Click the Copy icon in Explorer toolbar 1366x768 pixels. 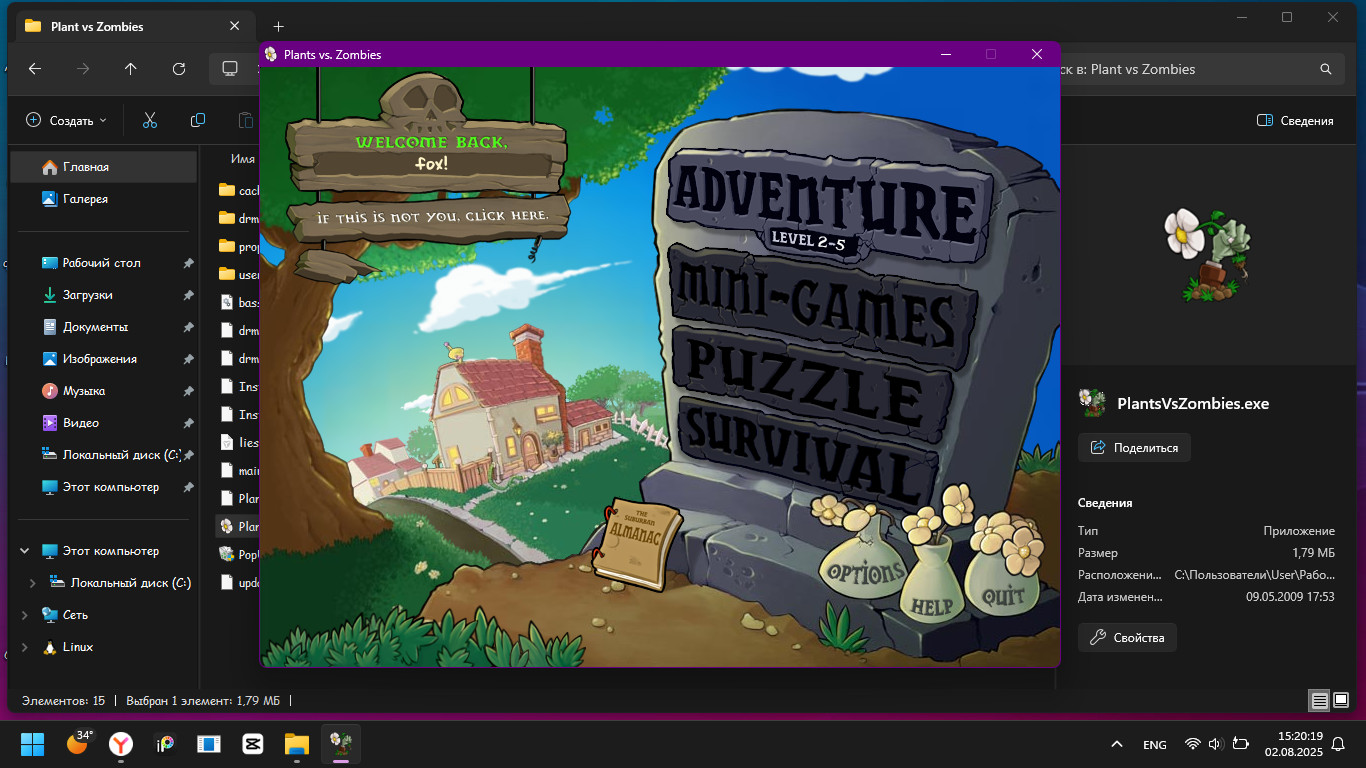[198, 121]
